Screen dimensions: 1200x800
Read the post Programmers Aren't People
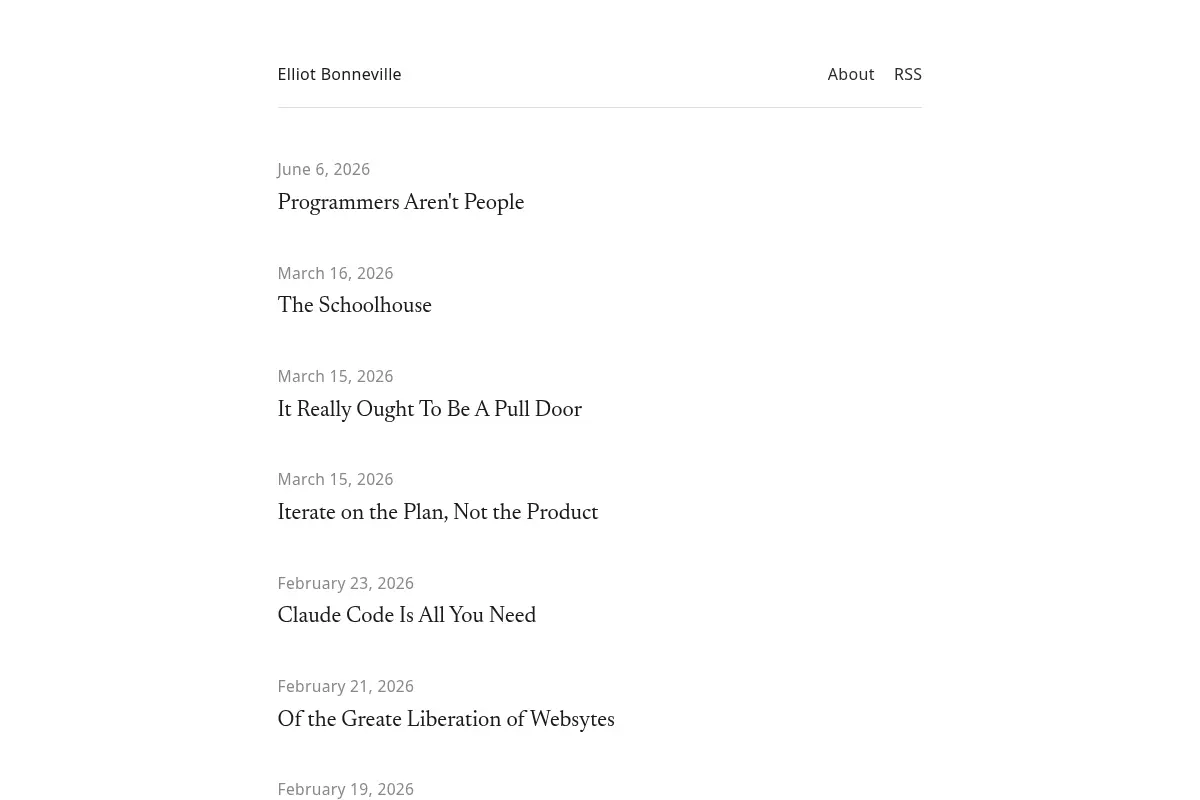tap(400, 203)
